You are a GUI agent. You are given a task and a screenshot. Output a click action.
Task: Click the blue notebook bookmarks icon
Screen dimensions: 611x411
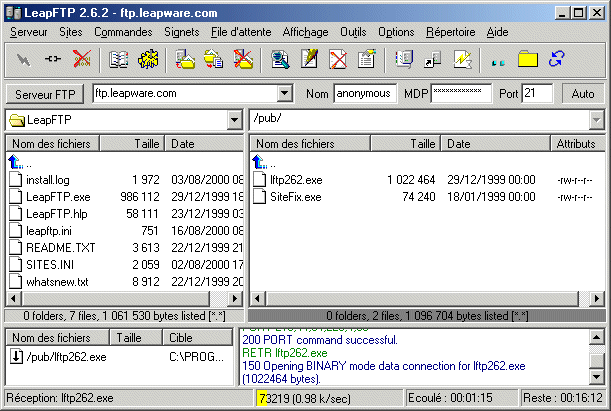pyautogui.click(x=404, y=59)
